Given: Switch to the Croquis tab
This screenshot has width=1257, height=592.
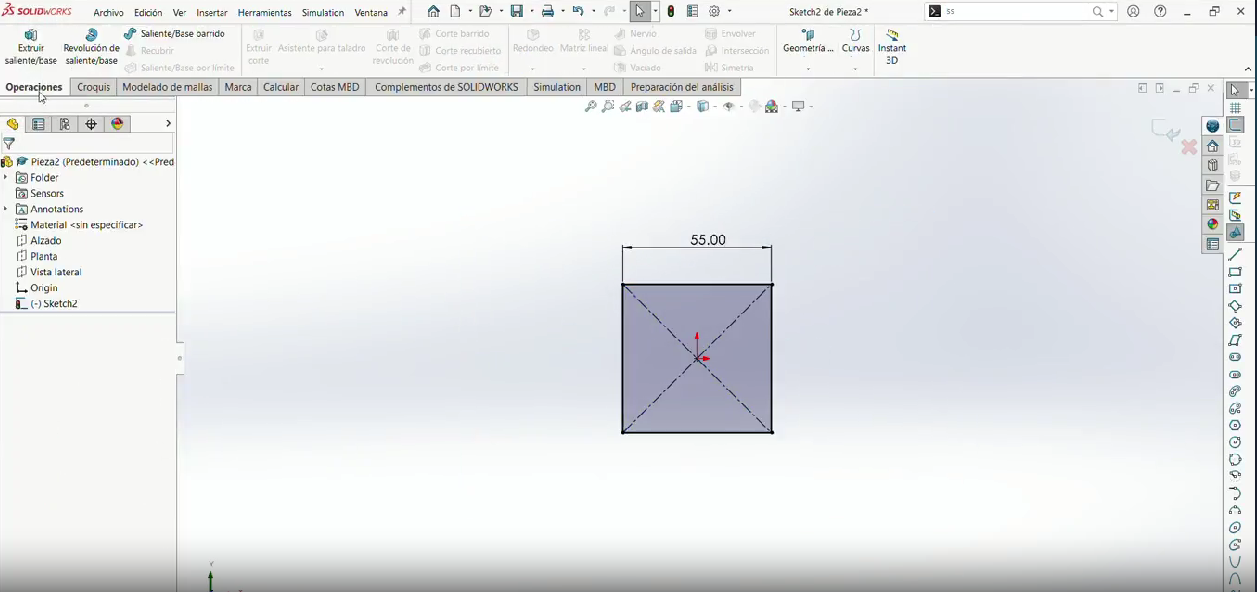Looking at the screenshot, I should click(x=93, y=87).
